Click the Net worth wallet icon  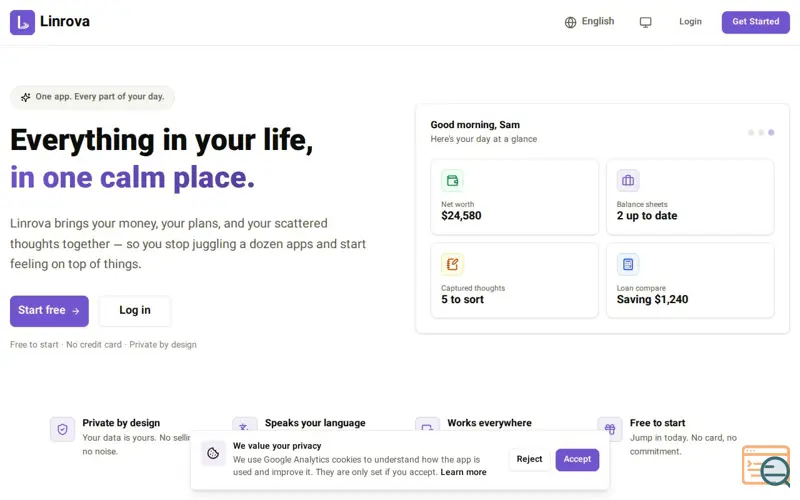[453, 181]
